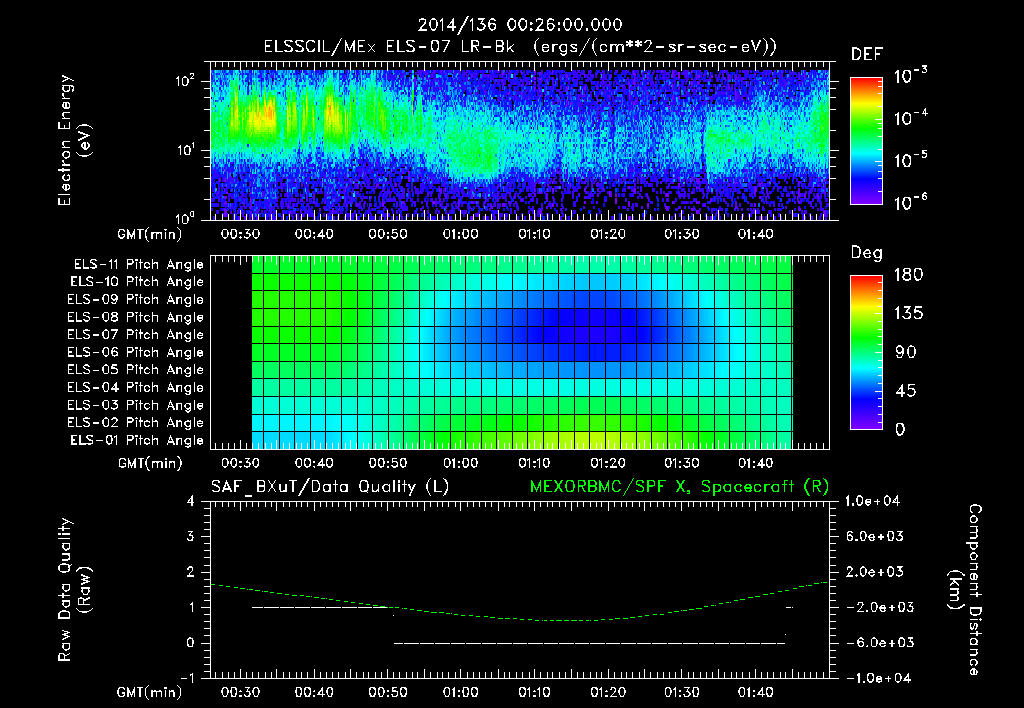Click the Raw Data Quality (Raw) axis label
This screenshot has height=708, width=1024.
coord(74,589)
